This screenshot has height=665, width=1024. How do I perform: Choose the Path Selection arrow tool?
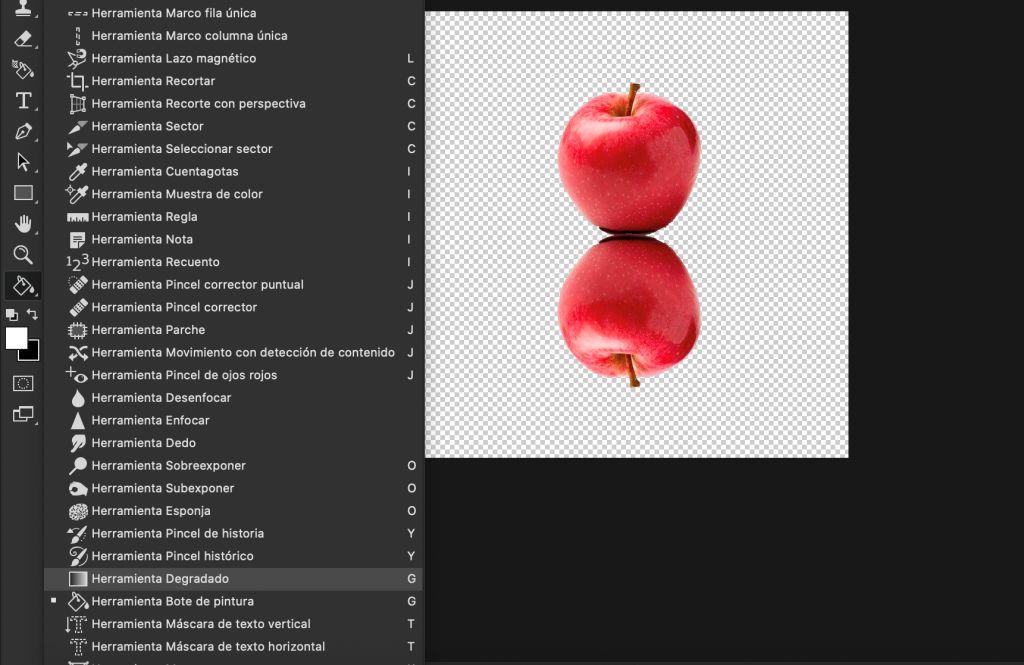click(23, 162)
